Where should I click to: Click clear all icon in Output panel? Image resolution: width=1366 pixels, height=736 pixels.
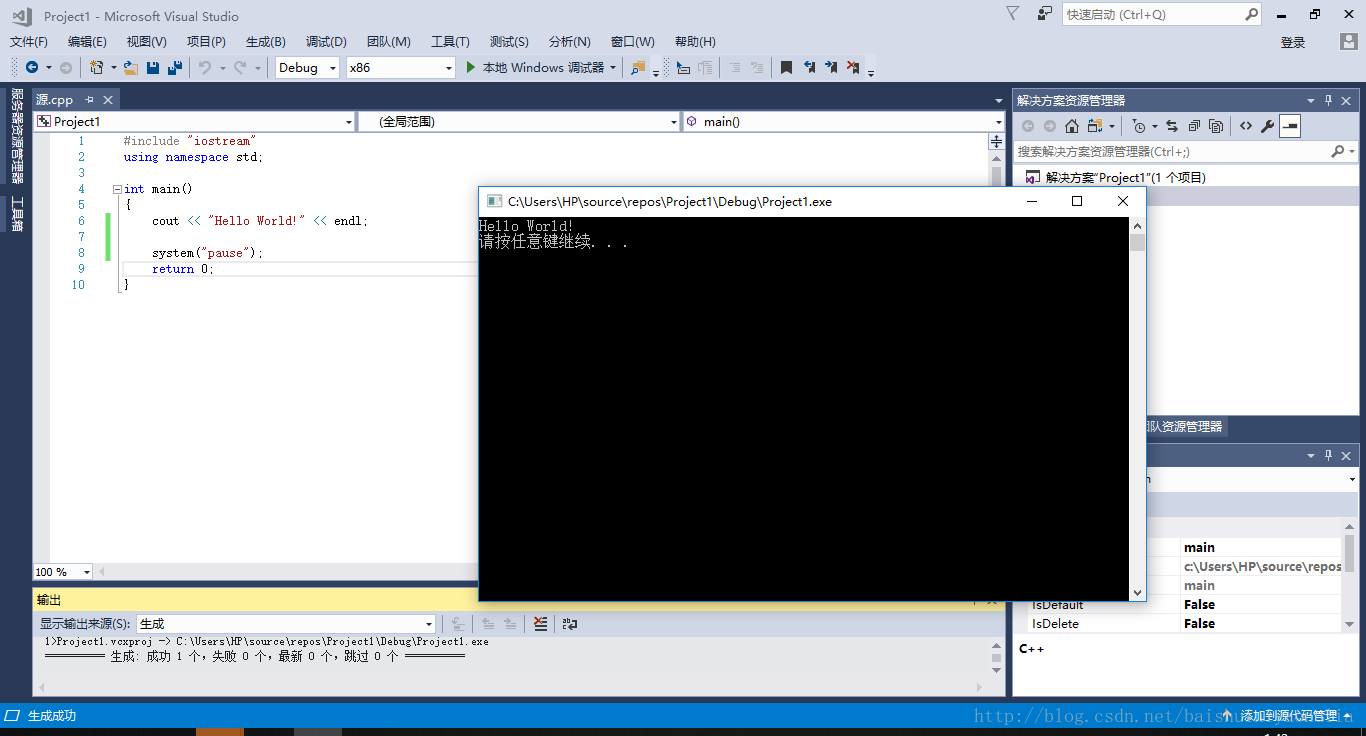pyautogui.click(x=541, y=624)
